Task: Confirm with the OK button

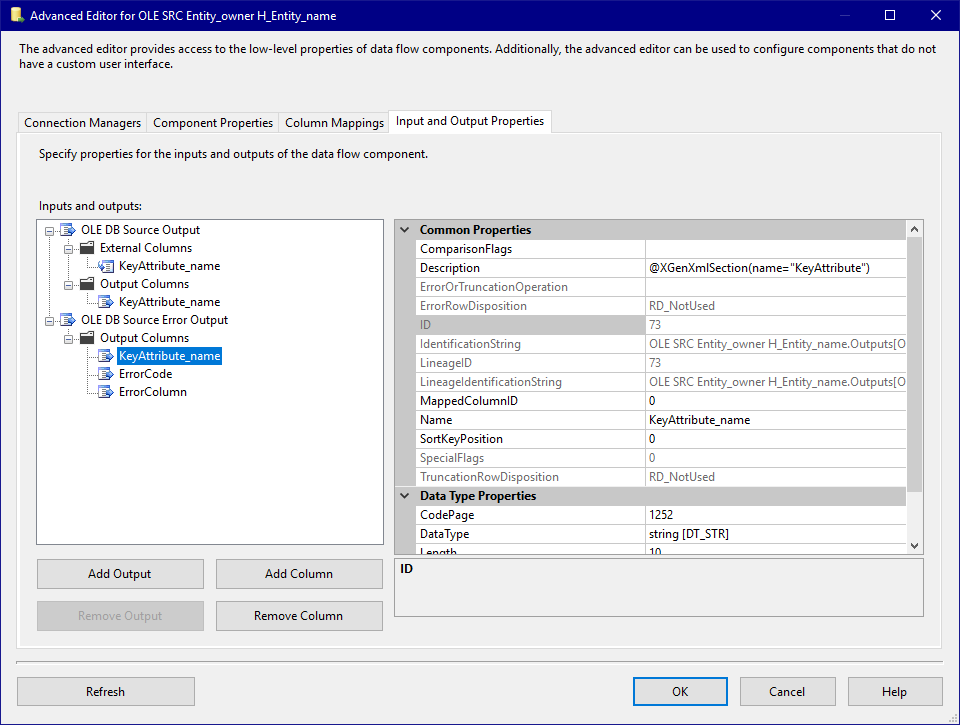Action: (x=680, y=691)
